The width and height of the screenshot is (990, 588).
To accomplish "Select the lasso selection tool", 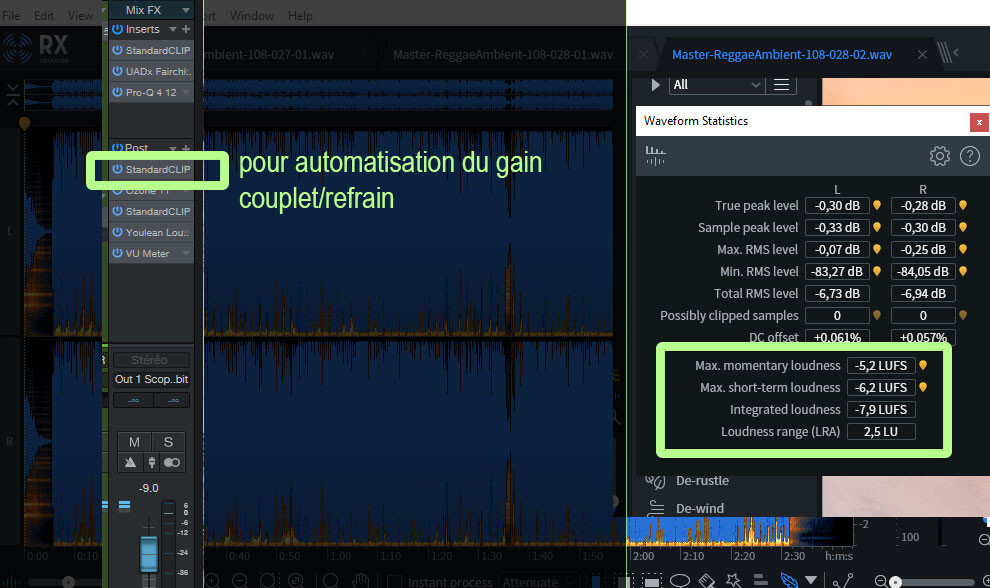I will (x=679, y=580).
